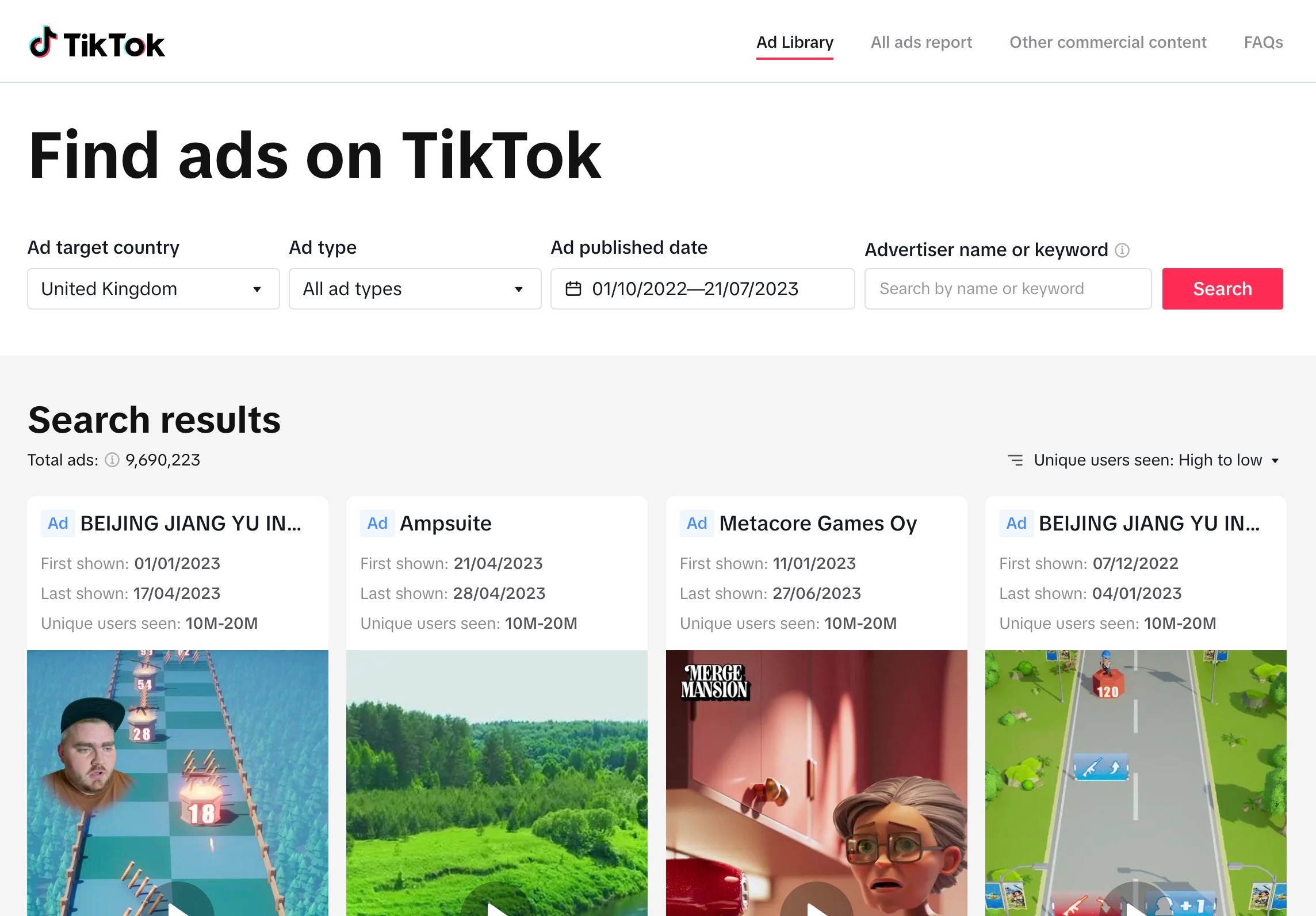Click the Ad badge on Ampsuite card

tap(377, 523)
